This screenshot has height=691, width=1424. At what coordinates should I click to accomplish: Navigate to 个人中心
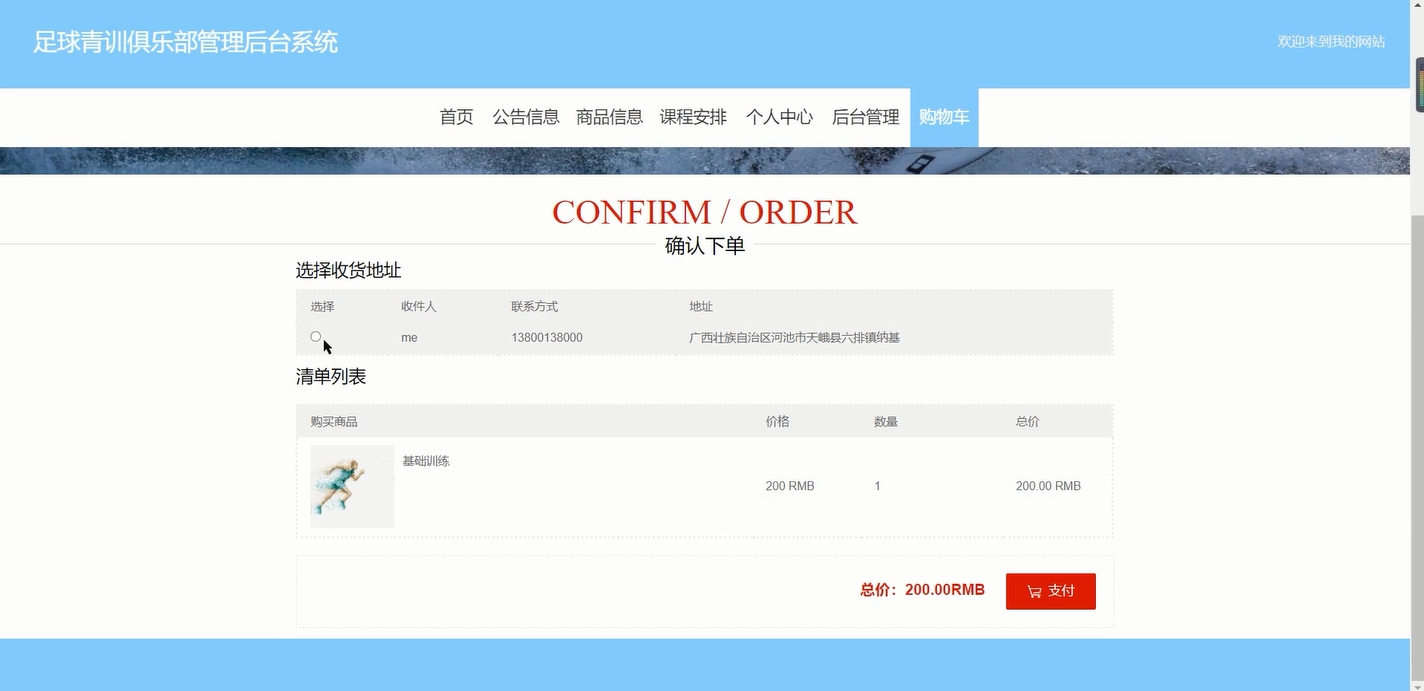click(x=779, y=117)
